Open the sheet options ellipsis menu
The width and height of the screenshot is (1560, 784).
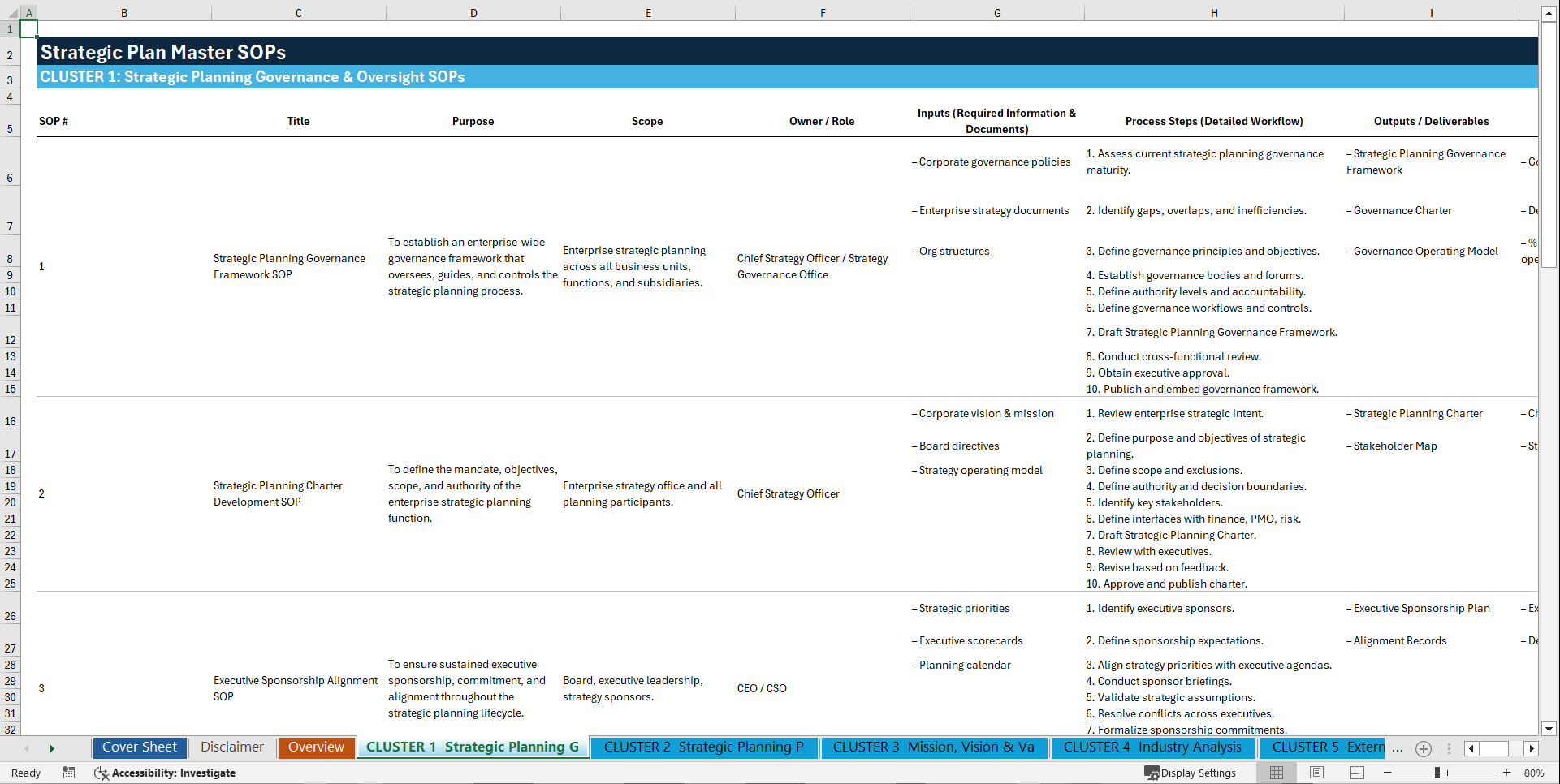1449,749
